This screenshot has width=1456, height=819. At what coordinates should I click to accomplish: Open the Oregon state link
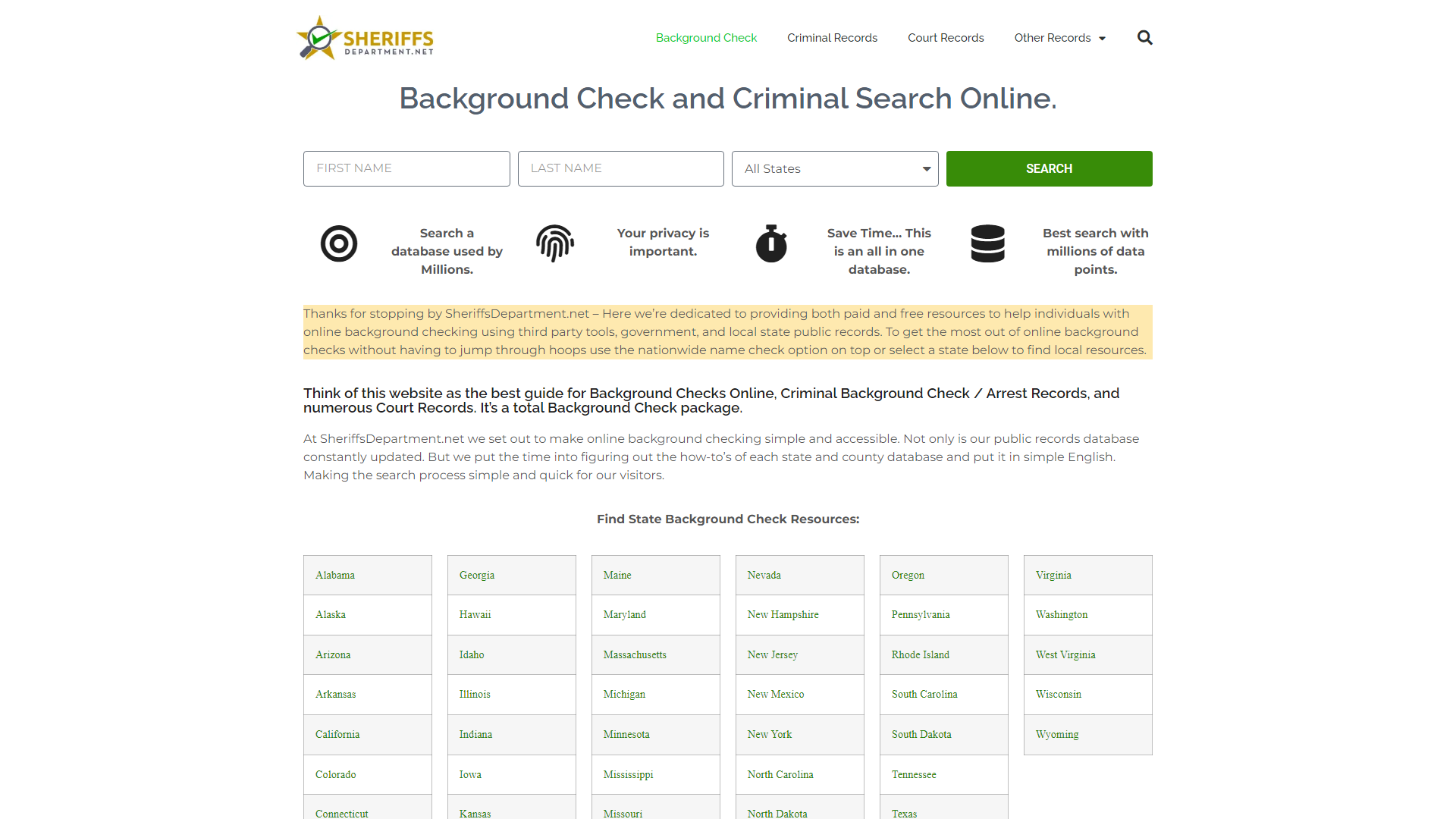908,576
